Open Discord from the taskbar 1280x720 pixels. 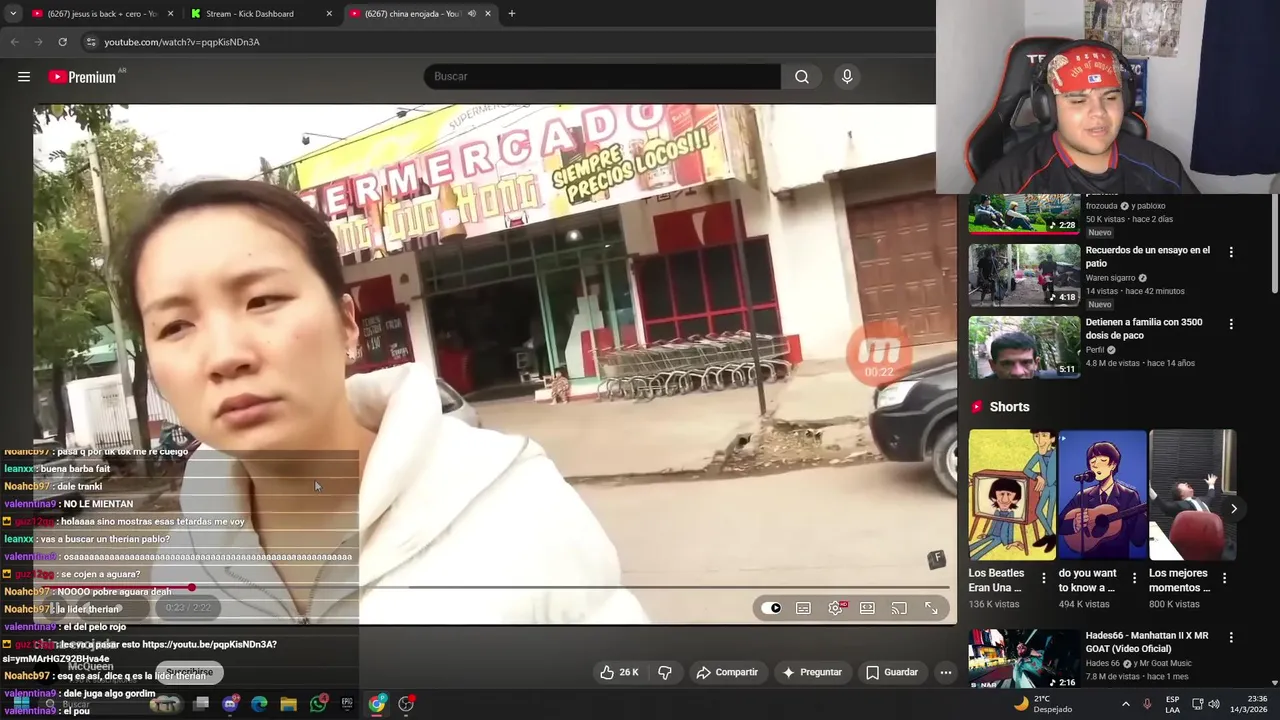[230, 704]
